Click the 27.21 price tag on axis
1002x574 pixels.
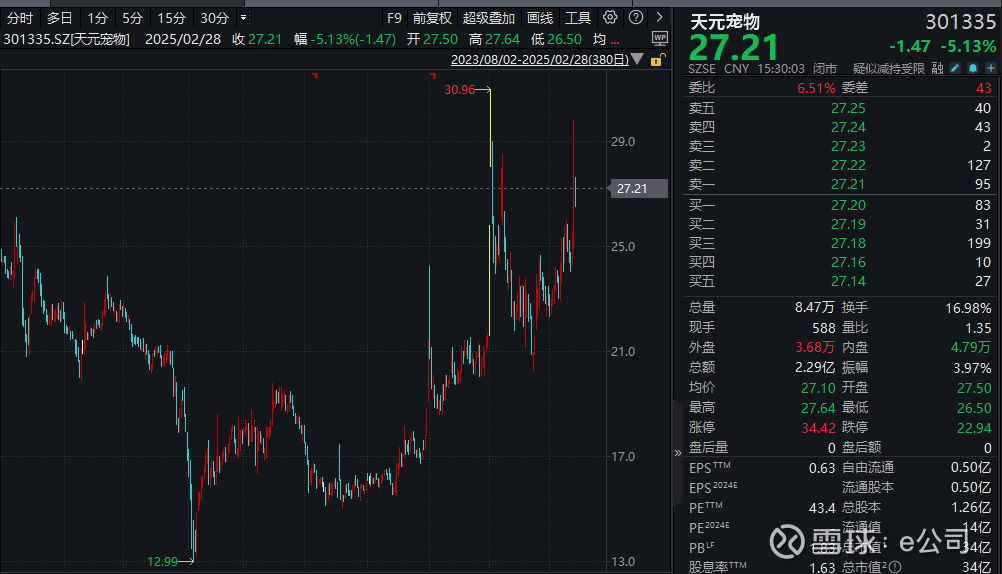tap(639, 189)
